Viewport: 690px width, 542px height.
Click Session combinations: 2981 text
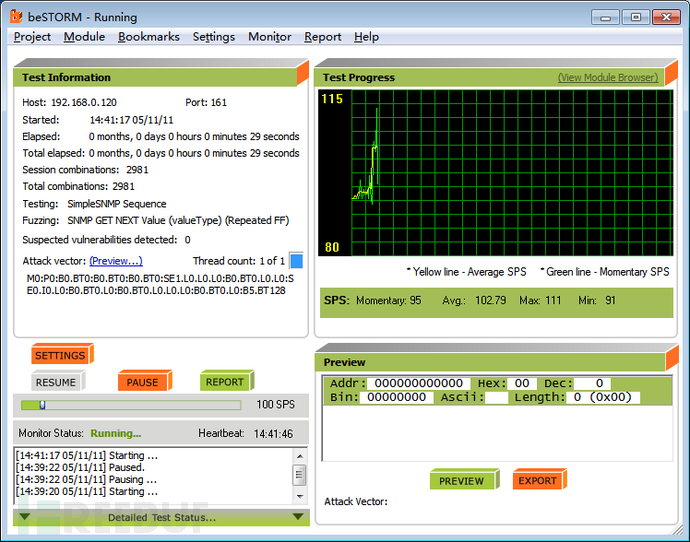pyautogui.click(x=85, y=170)
